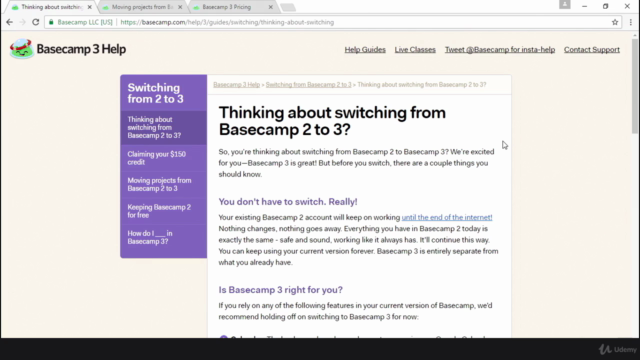Click page title 'Thinking about switching from Basecamp 2 to 3?'
640x360 pixels.
pyautogui.click(x=332, y=121)
